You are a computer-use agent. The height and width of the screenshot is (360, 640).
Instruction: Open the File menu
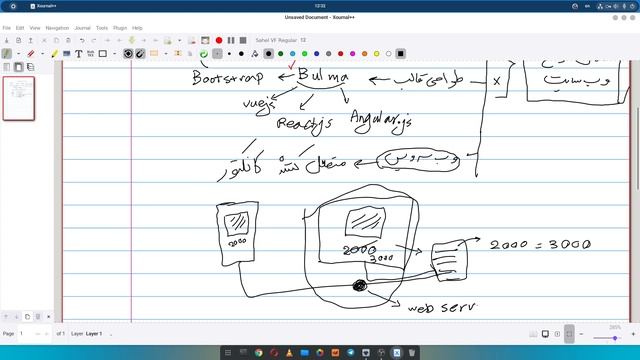pyautogui.click(x=7, y=28)
